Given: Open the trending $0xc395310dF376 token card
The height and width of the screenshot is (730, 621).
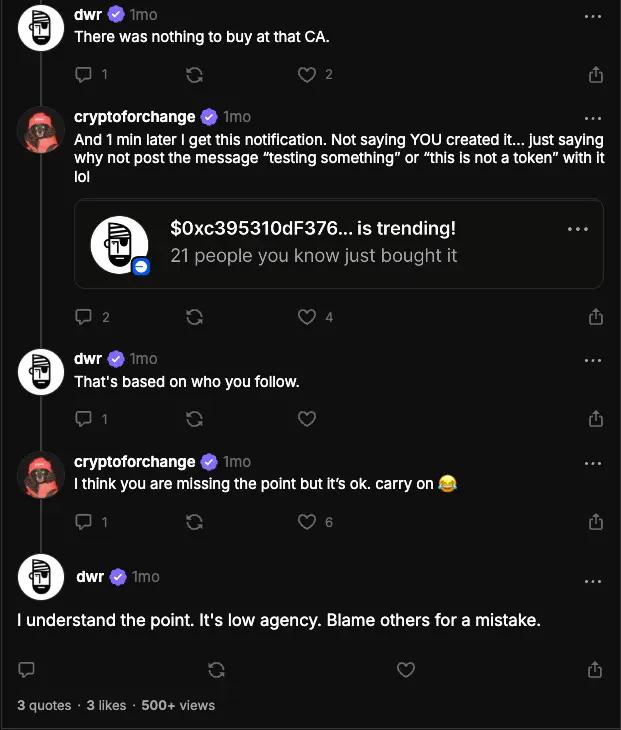Looking at the screenshot, I should [338, 243].
